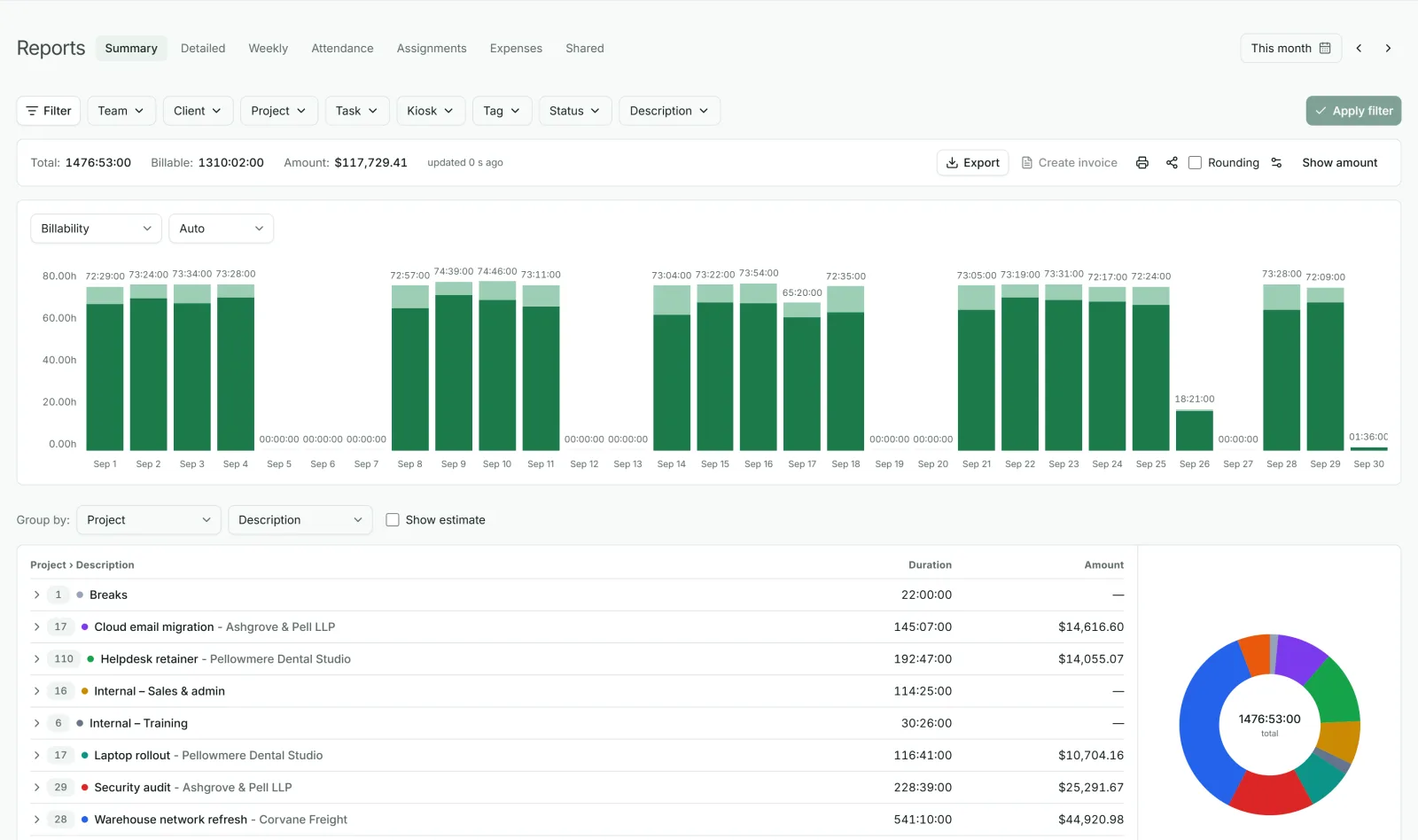The image size is (1418, 840).
Task: Switch to the Weekly tab
Action: click(268, 49)
